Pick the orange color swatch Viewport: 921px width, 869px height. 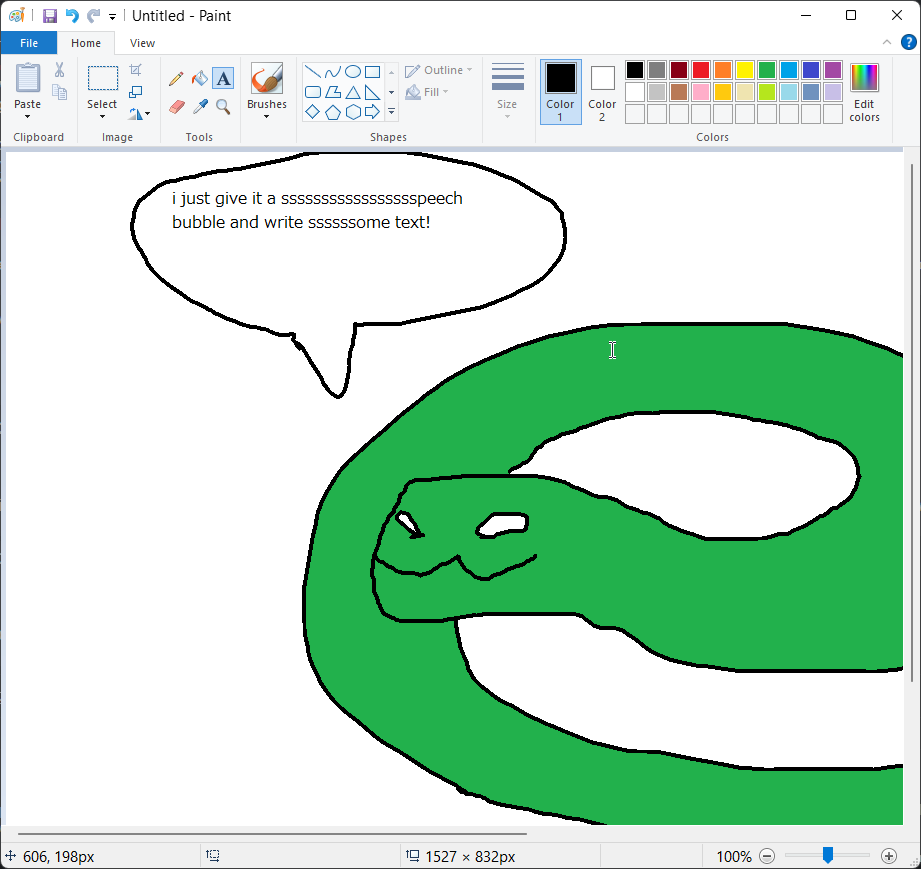(x=723, y=70)
